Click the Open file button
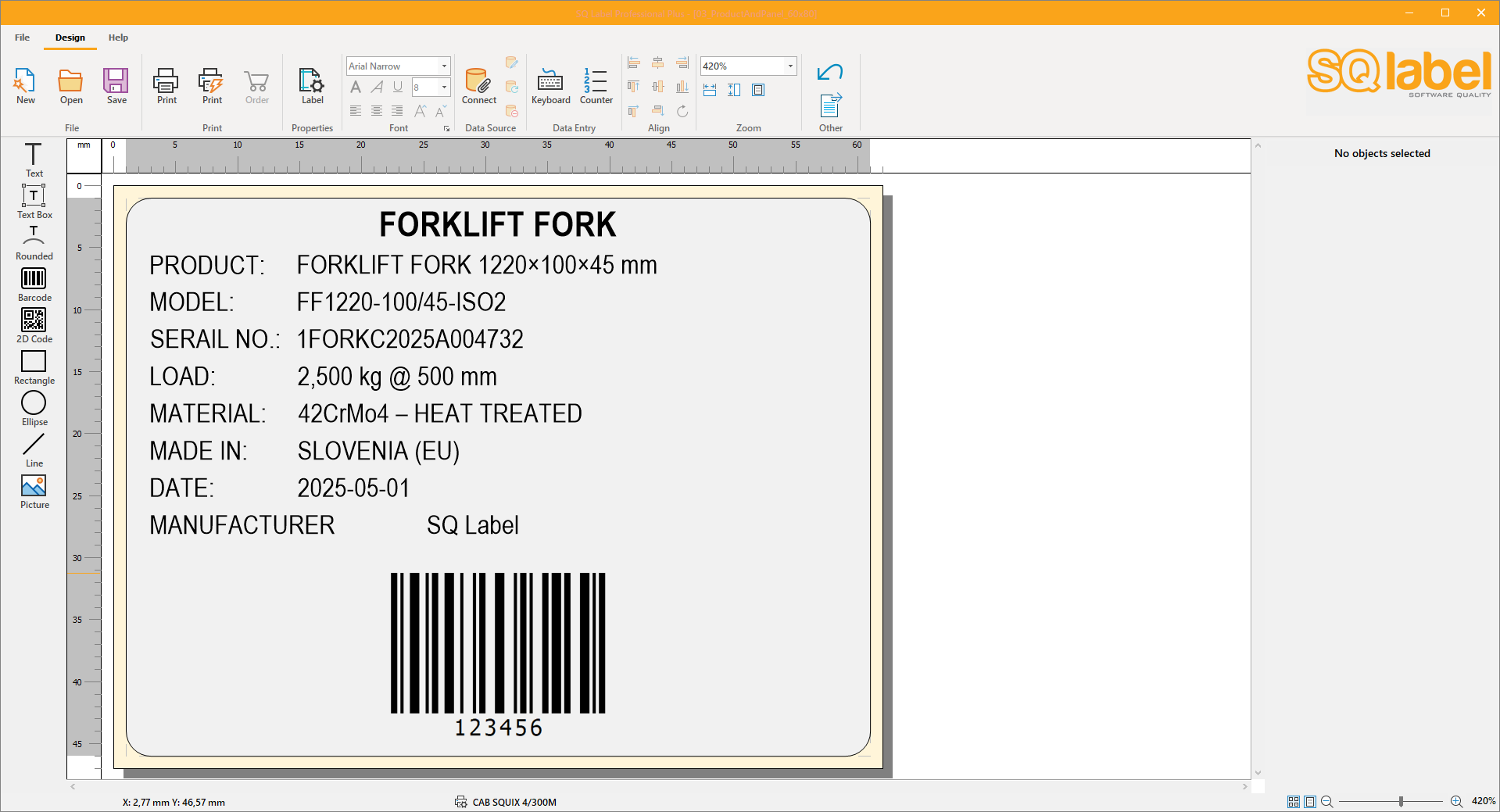Image resolution: width=1500 pixels, height=812 pixels. click(71, 86)
